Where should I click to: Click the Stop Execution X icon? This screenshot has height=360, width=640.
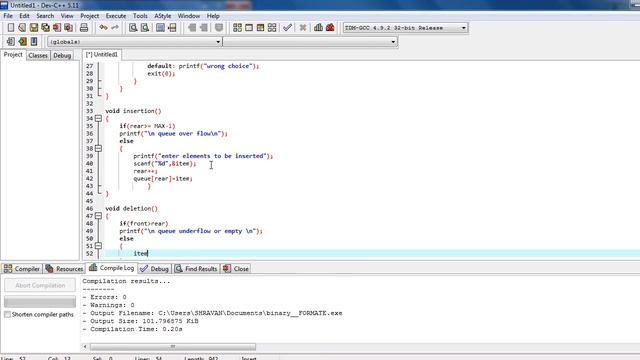point(303,28)
